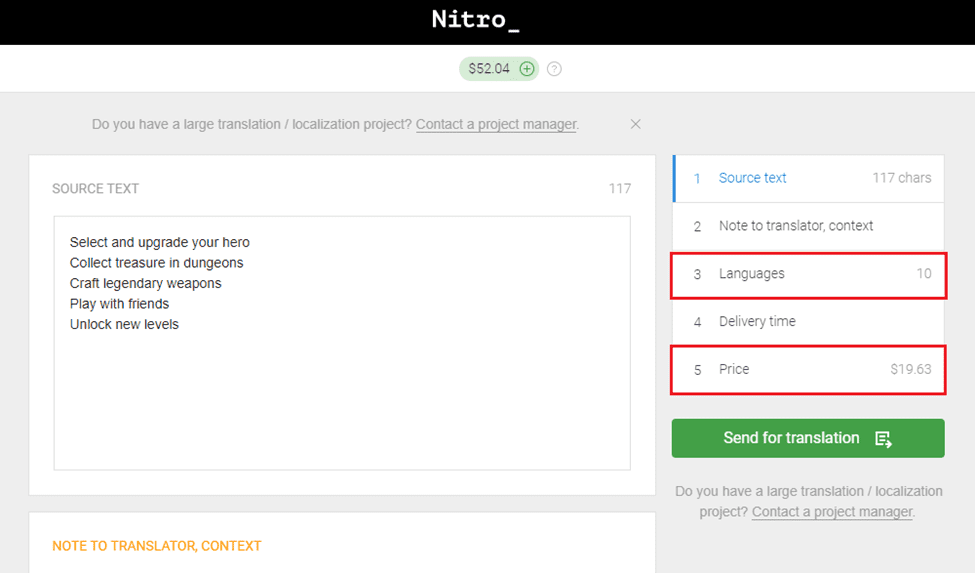
Task: Open the question mark help icon beside balance
Action: coord(555,69)
